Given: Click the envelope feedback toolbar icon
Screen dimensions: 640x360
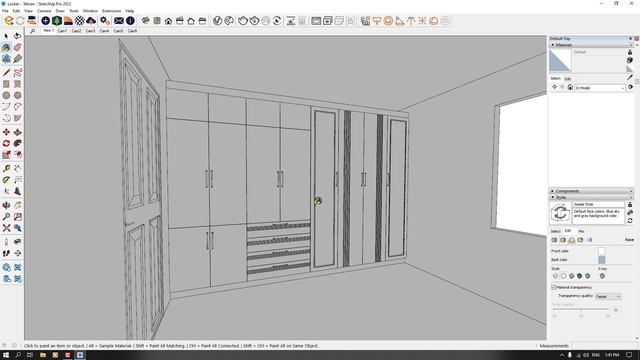Looking at the screenshot, I should coord(119,20).
